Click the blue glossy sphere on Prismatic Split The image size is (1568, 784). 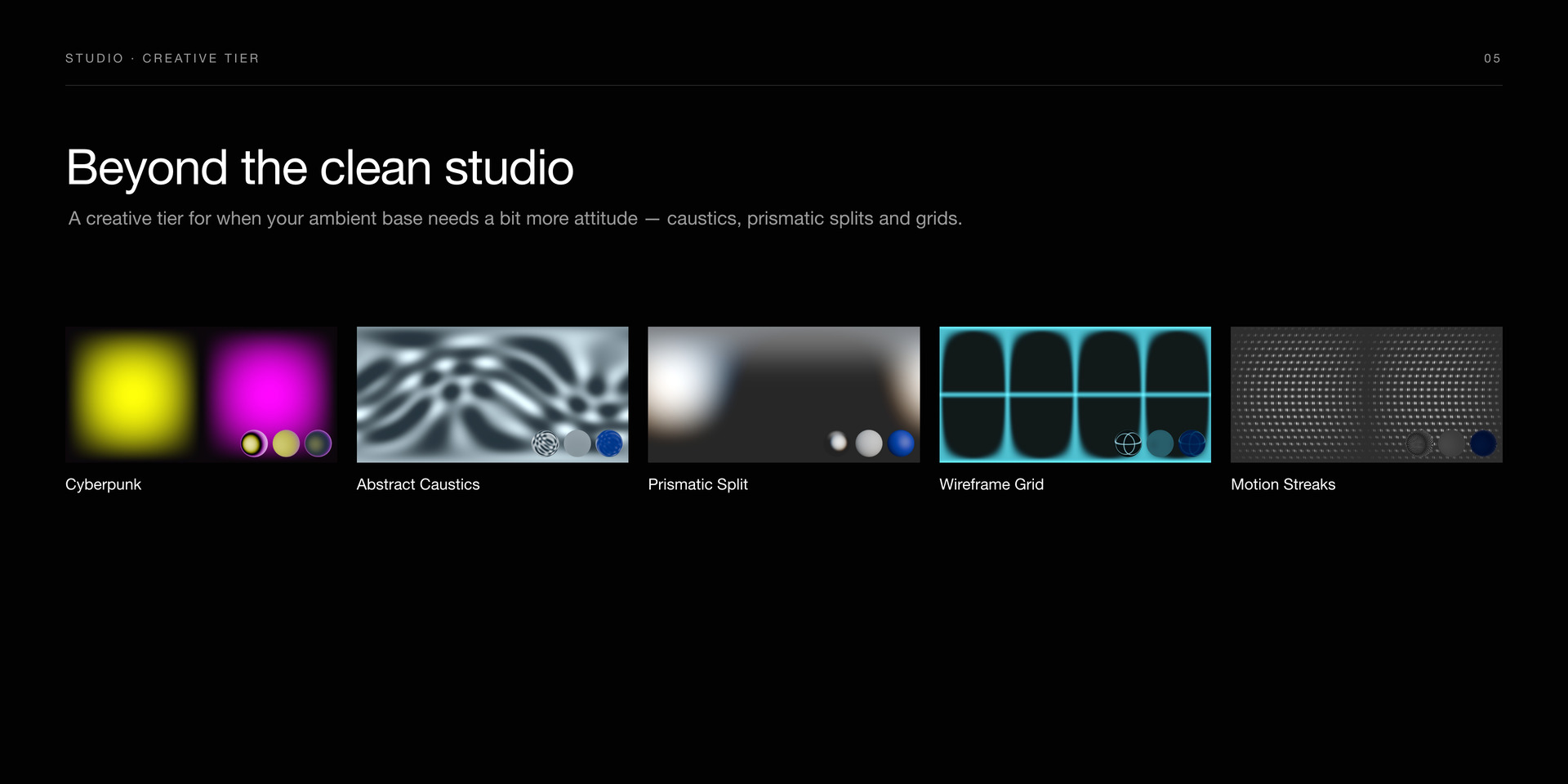[x=901, y=443]
